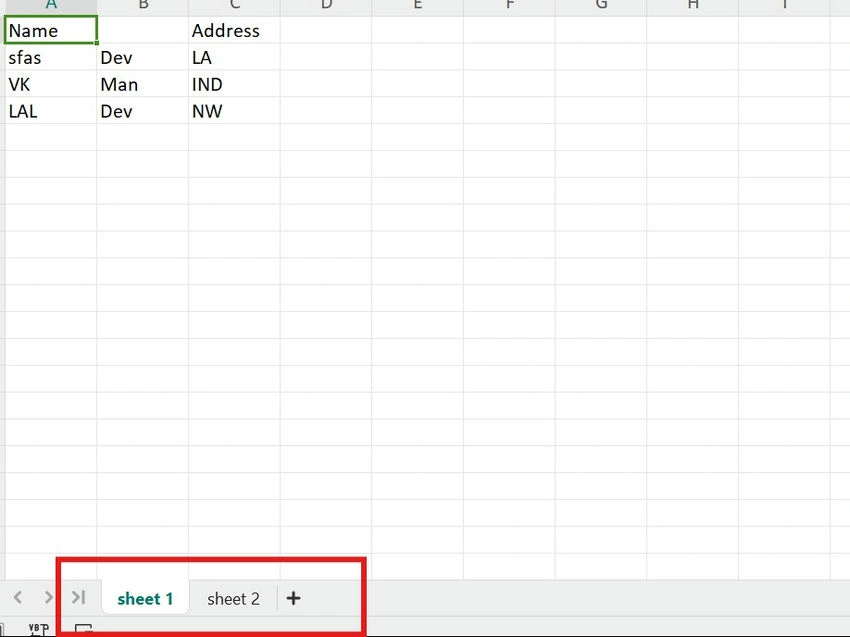Jump to last sheet arrow
Viewport: 850px width, 637px height.
coord(79,597)
